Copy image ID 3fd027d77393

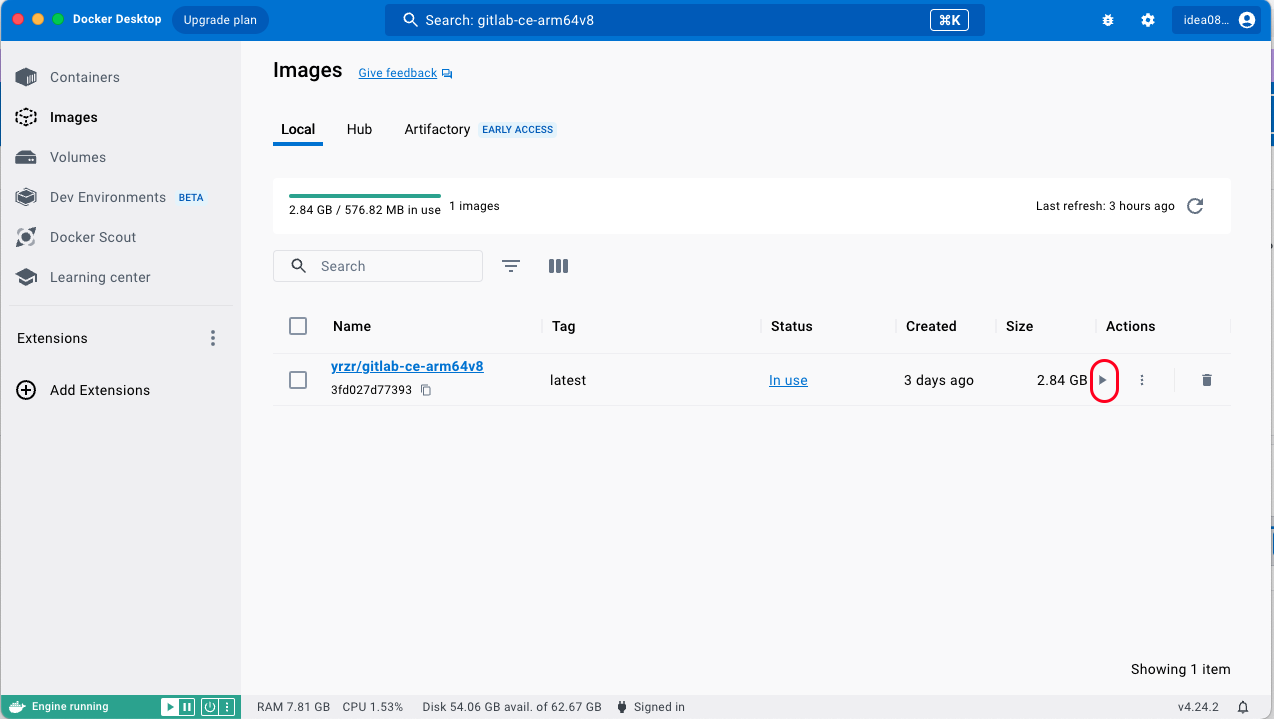coord(425,390)
